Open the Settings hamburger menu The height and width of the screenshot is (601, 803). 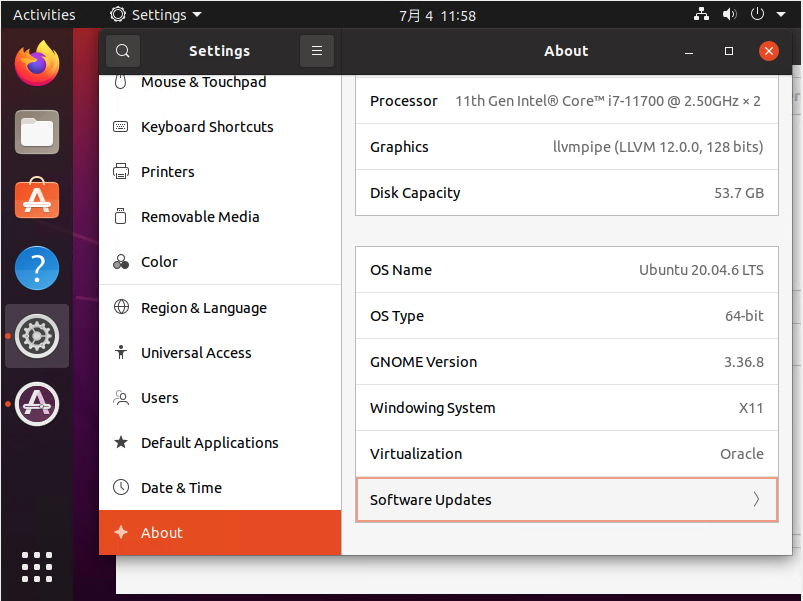[x=316, y=51]
